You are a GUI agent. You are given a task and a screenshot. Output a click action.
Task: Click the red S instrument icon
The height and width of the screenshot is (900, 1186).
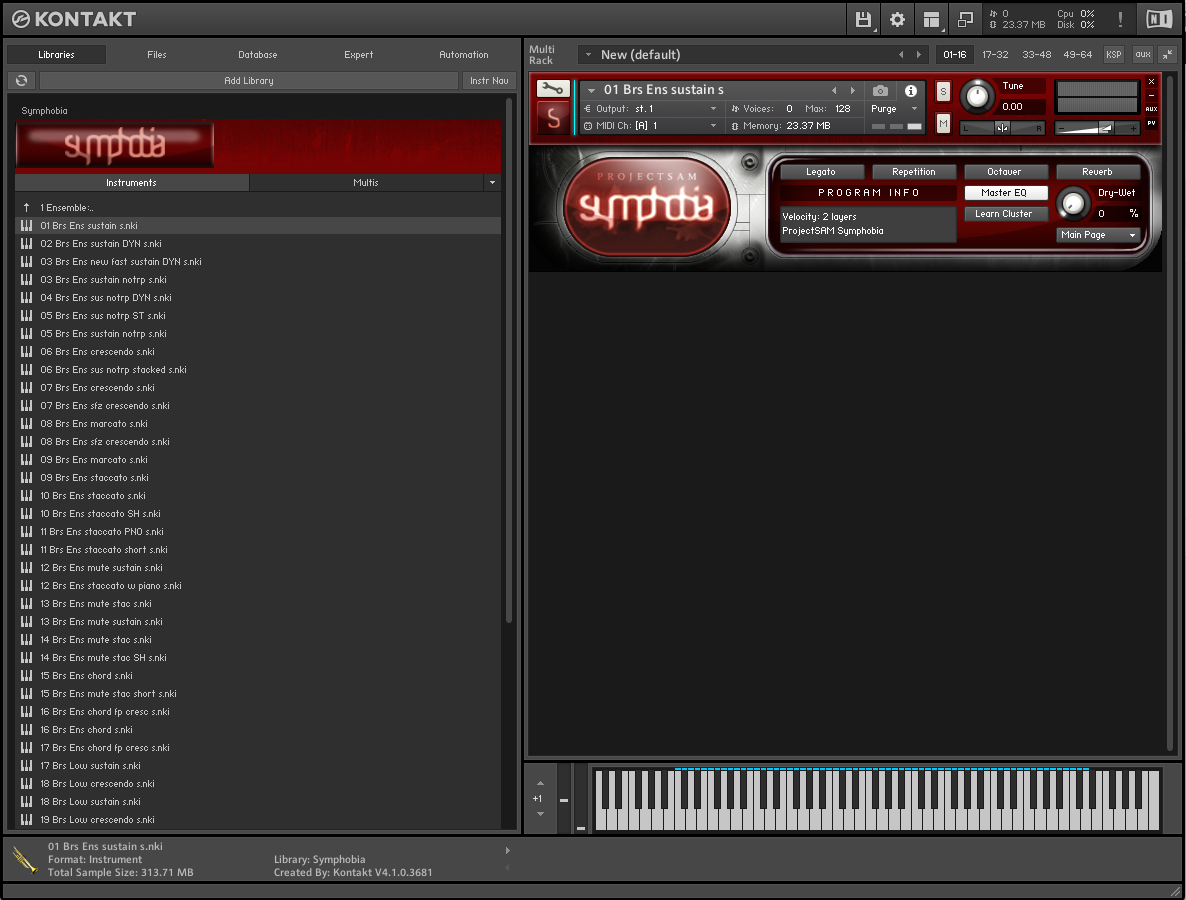click(x=553, y=119)
